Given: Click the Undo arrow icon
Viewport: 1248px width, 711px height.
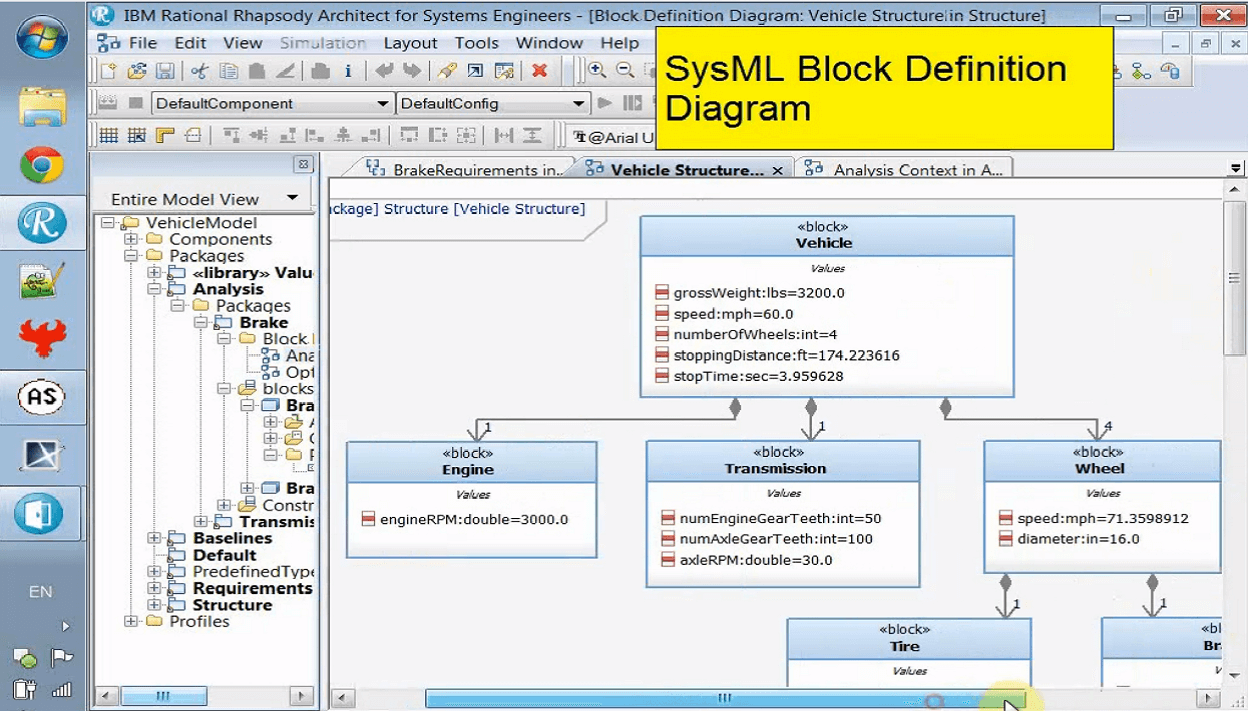Looking at the screenshot, I should pos(384,71).
